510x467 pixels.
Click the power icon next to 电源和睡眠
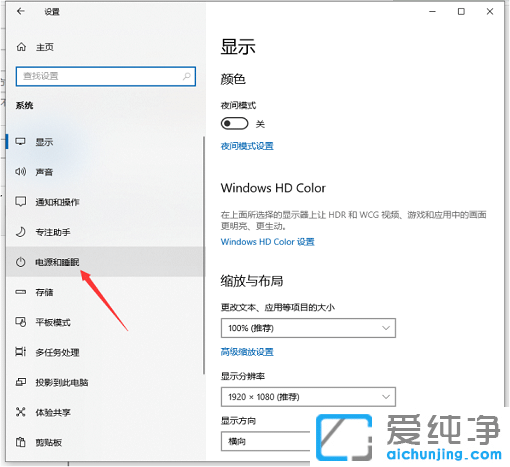[20, 262]
